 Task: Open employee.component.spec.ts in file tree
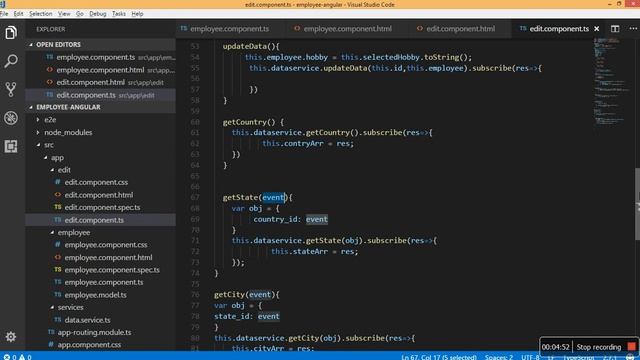(100, 270)
